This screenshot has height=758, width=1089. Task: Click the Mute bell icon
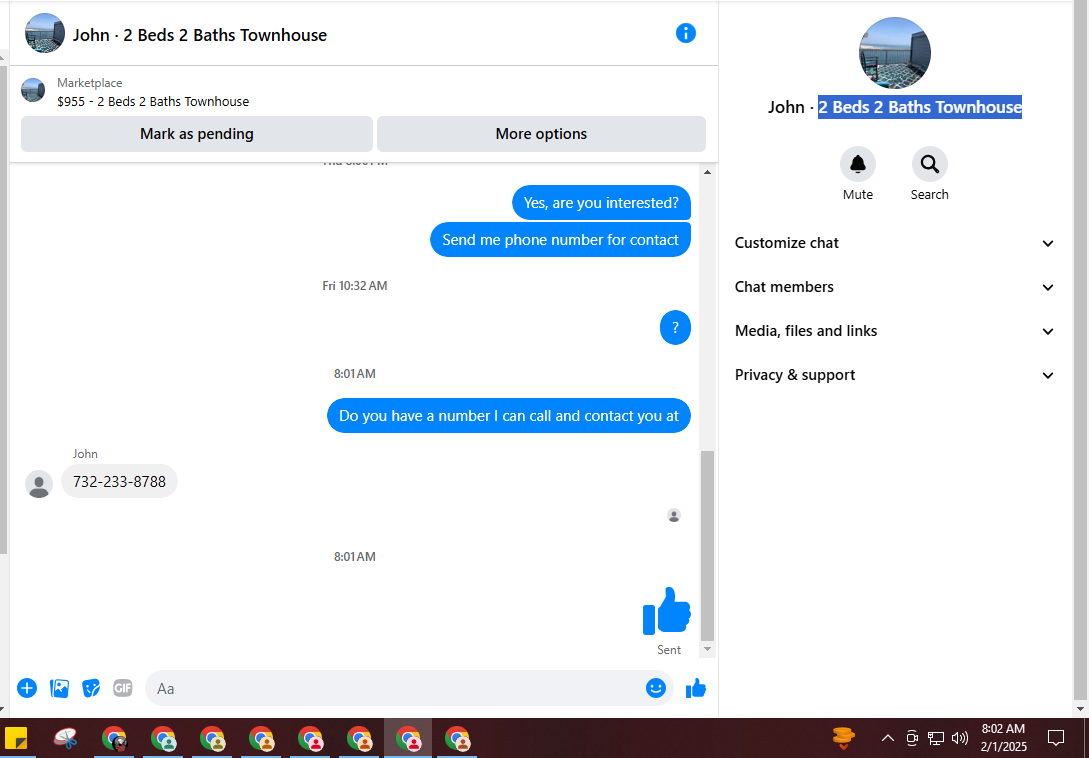click(x=858, y=164)
